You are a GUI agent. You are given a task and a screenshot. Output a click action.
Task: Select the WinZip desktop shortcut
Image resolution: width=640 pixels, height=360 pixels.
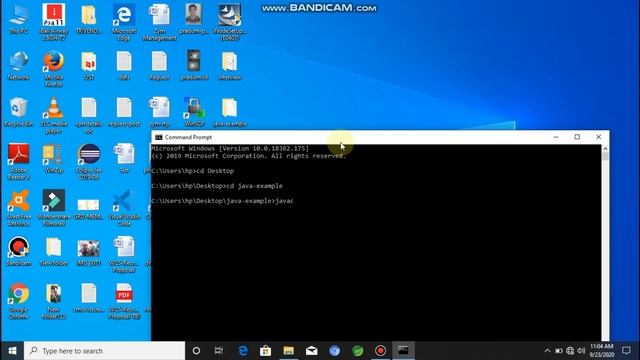[x=53, y=158]
